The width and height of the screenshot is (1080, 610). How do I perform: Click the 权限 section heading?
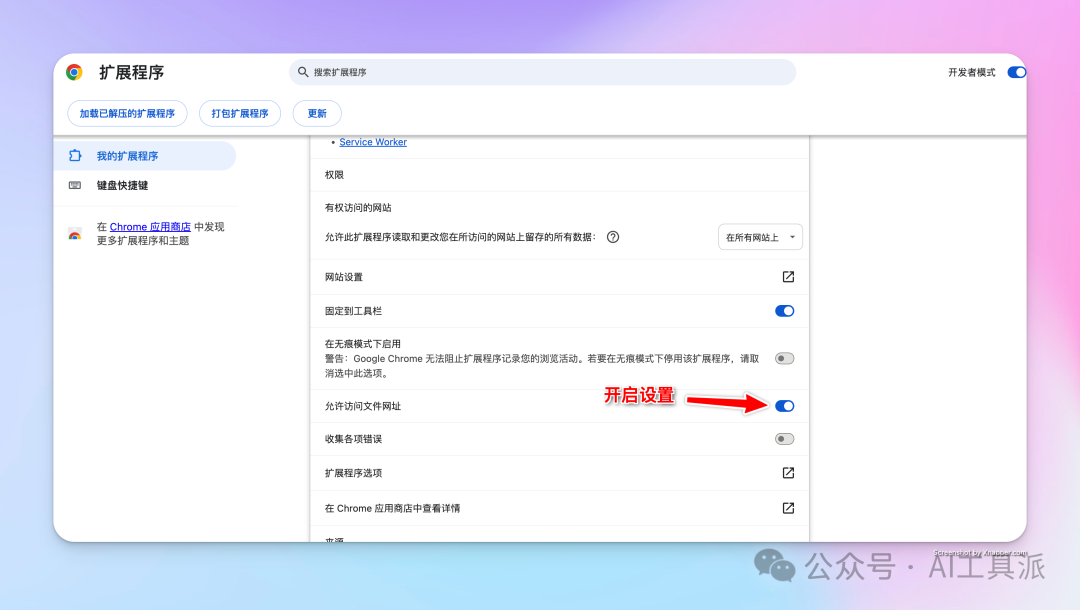pos(334,175)
